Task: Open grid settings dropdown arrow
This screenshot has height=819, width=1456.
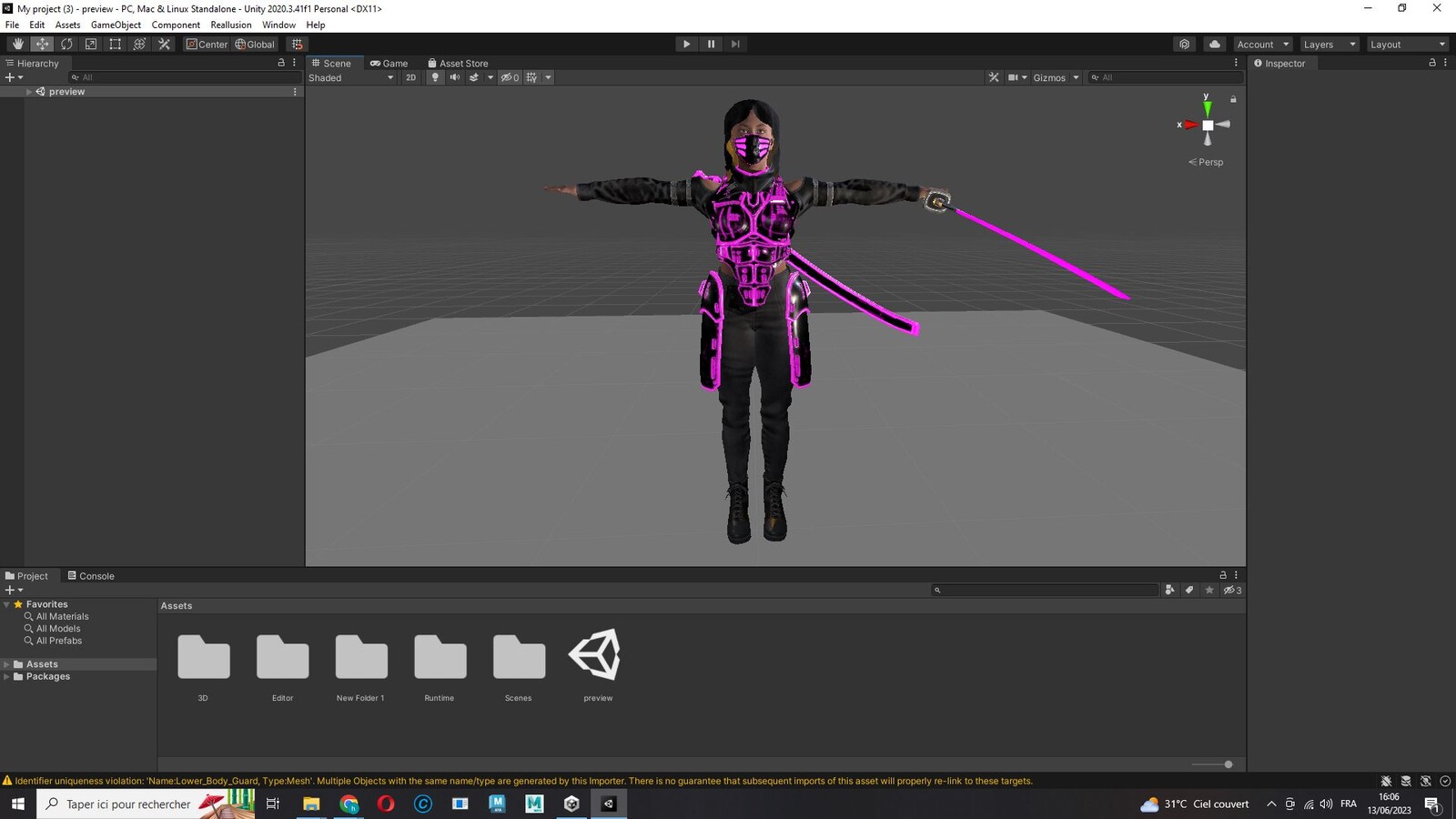Action: (x=548, y=77)
